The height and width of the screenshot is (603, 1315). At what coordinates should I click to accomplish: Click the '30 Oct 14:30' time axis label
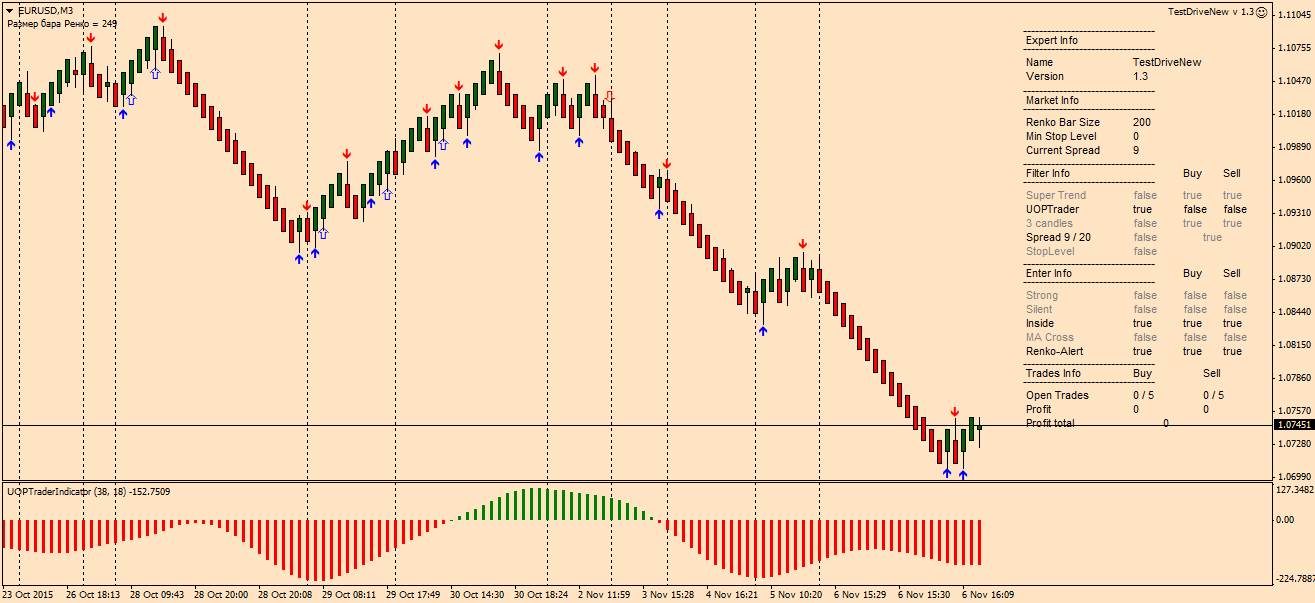(x=477, y=594)
